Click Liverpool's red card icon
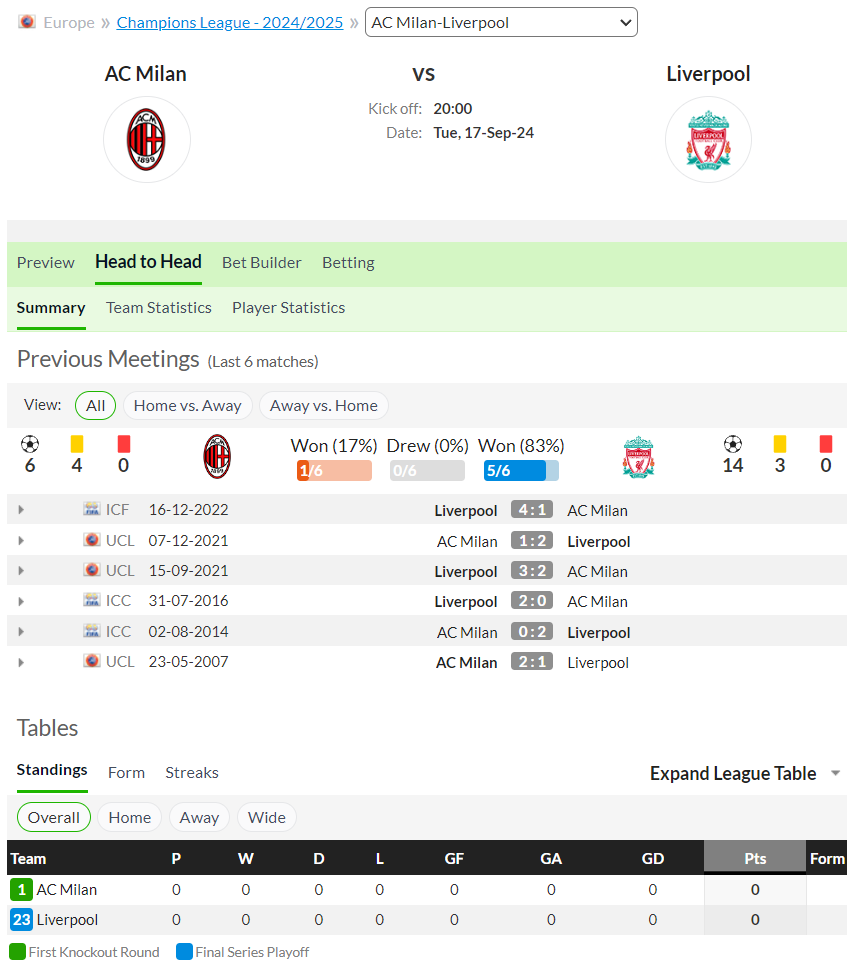The width and height of the screenshot is (847, 970). click(826, 444)
